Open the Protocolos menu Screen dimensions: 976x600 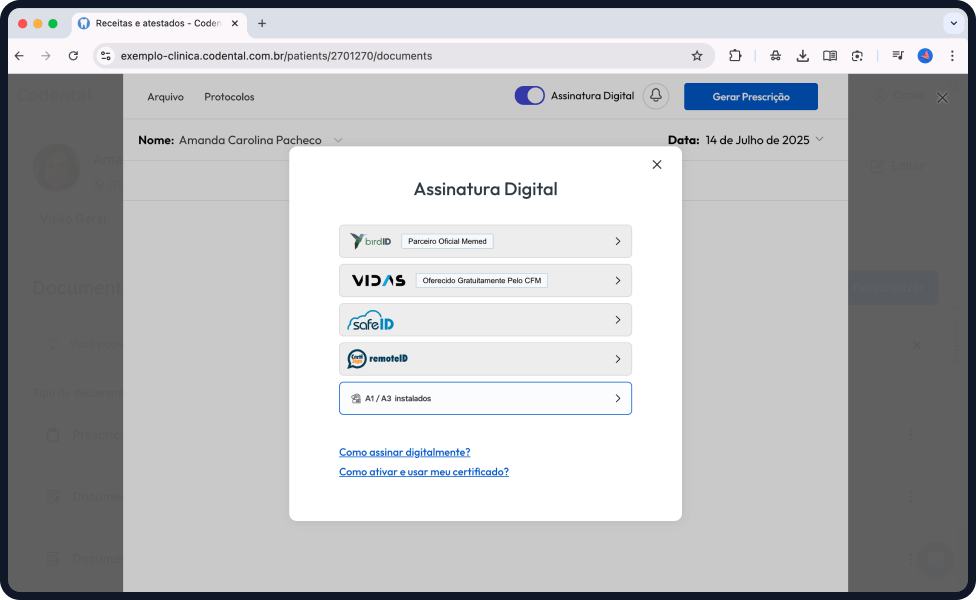point(229,96)
